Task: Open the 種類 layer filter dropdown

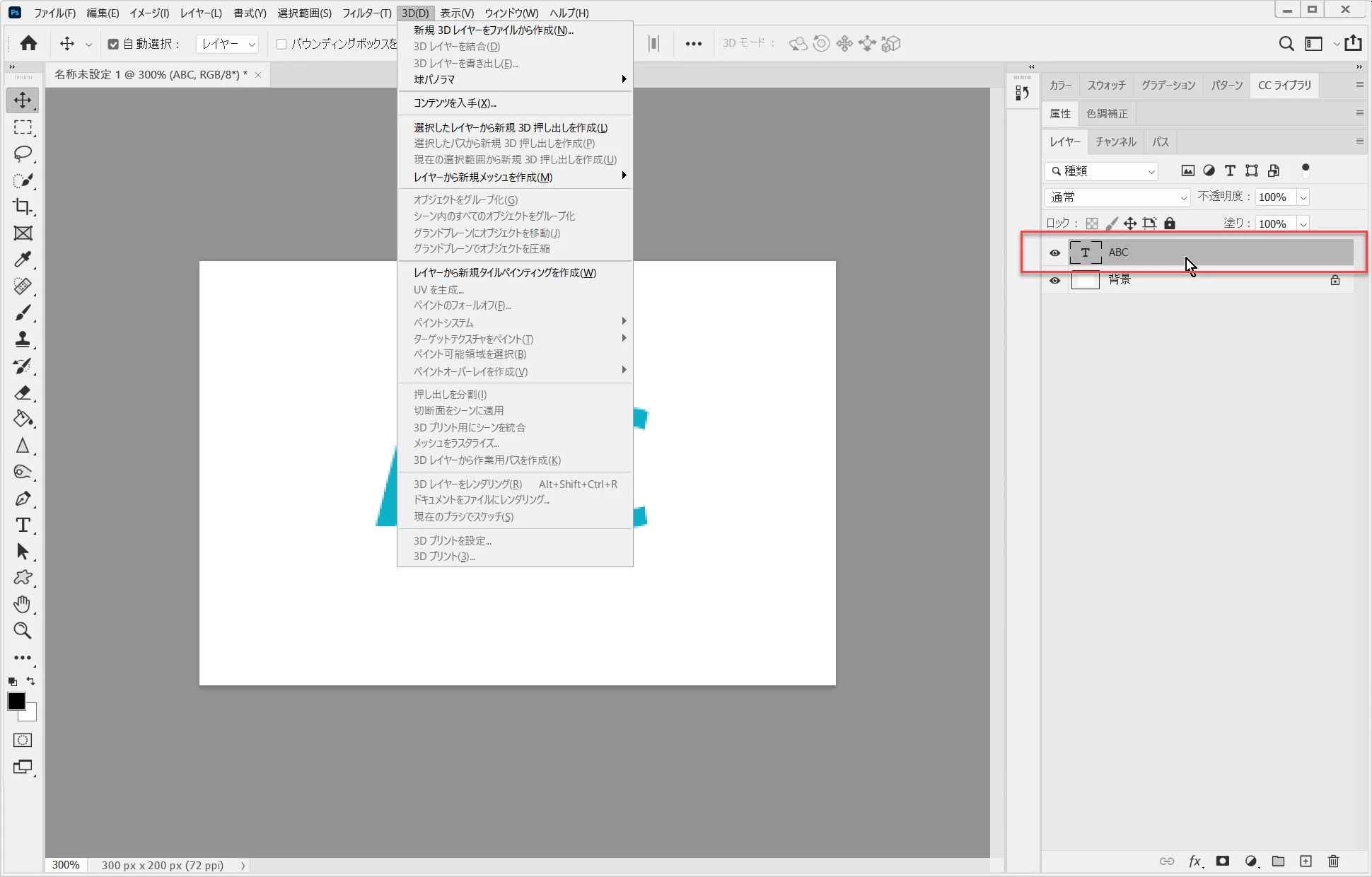Action: click(1101, 171)
